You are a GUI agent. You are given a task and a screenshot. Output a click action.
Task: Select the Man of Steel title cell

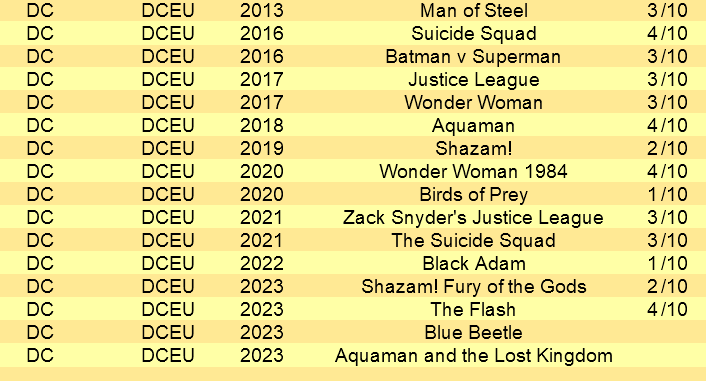coord(474,10)
